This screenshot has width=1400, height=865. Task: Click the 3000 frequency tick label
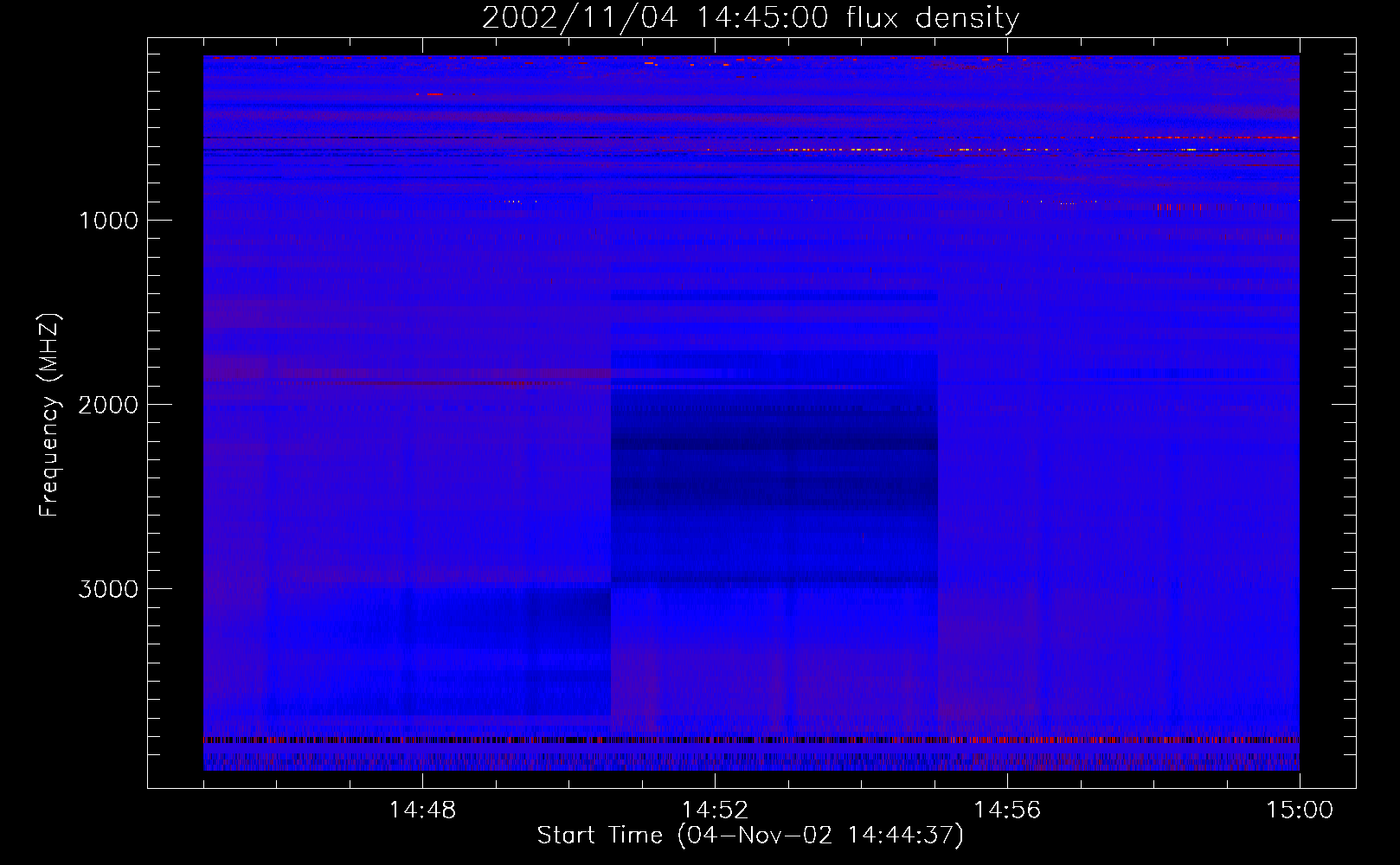[x=108, y=589]
